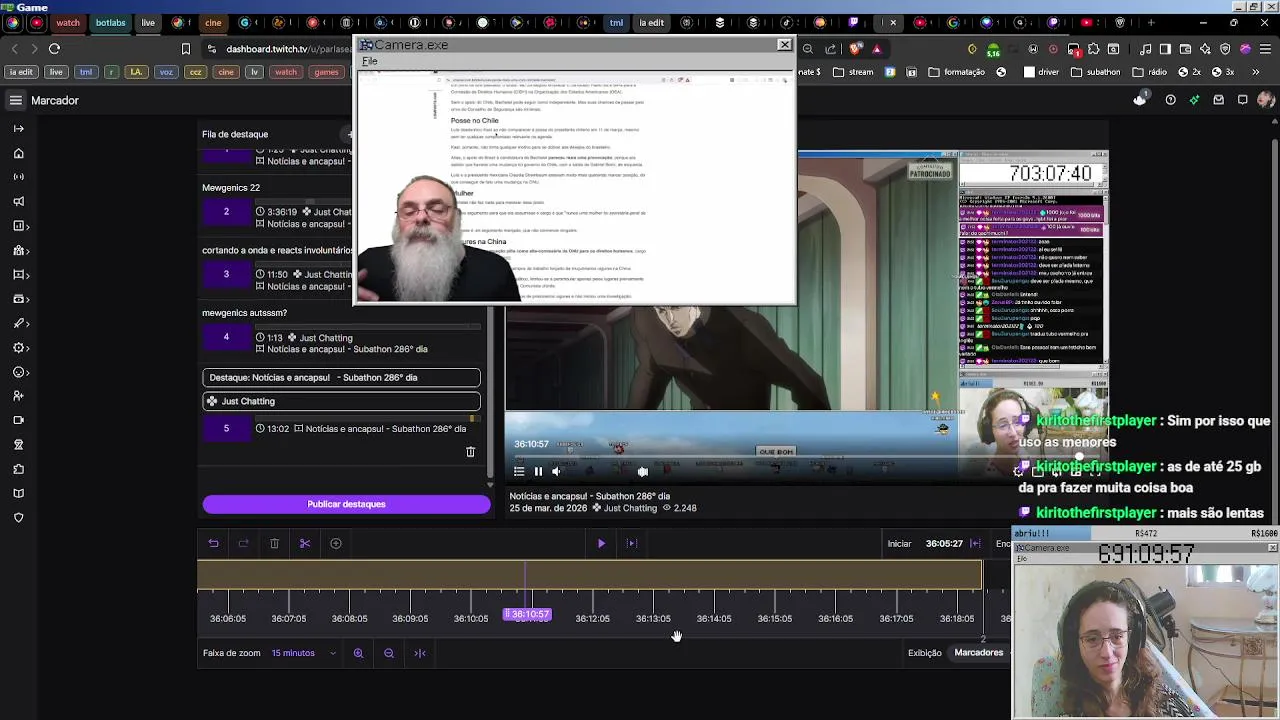1280x720 pixels.
Task: Click the redo arrow in timeline toolbar
Action: [x=243, y=543]
